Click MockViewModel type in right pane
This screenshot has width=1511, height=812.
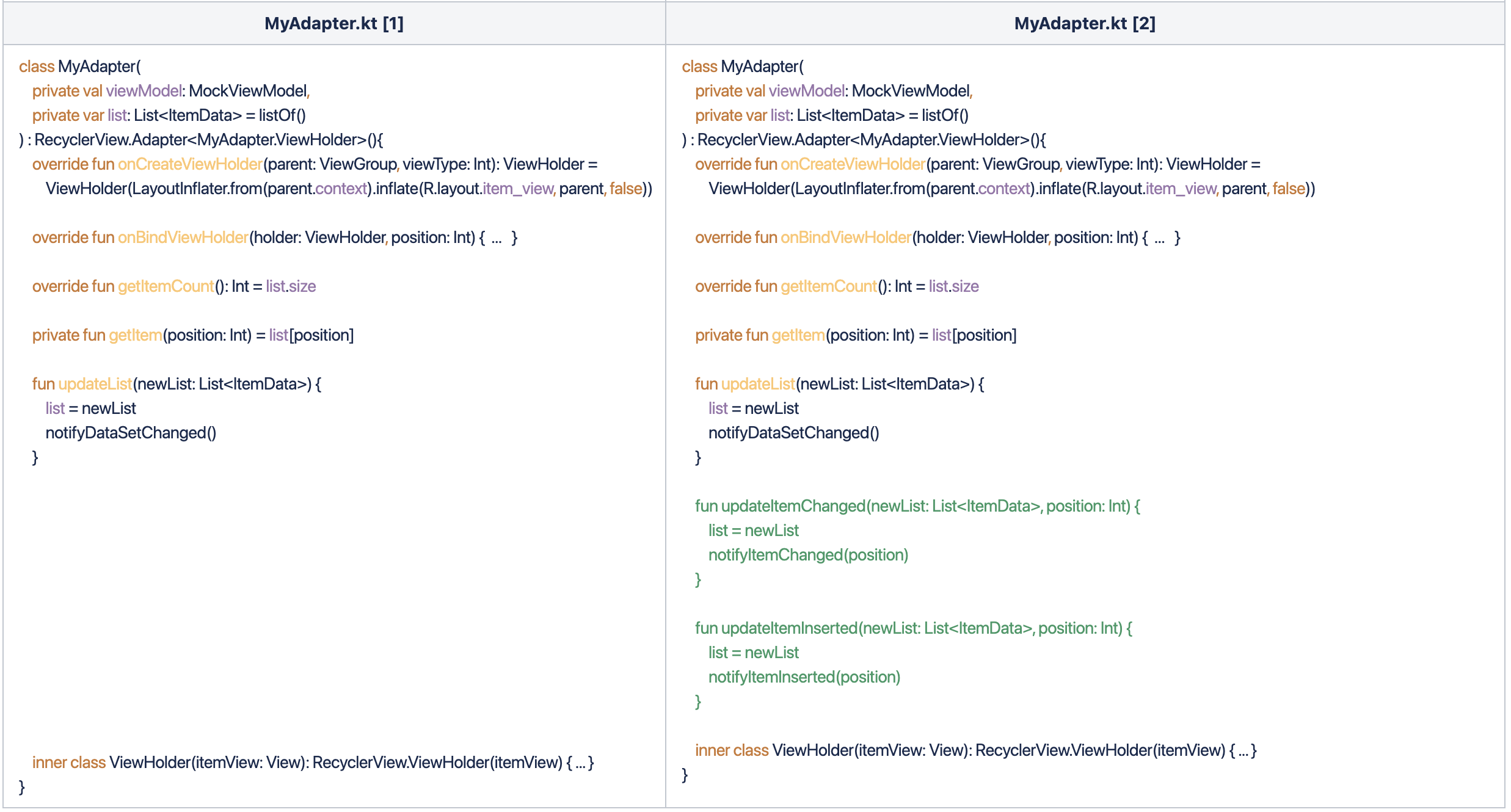click(910, 91)
